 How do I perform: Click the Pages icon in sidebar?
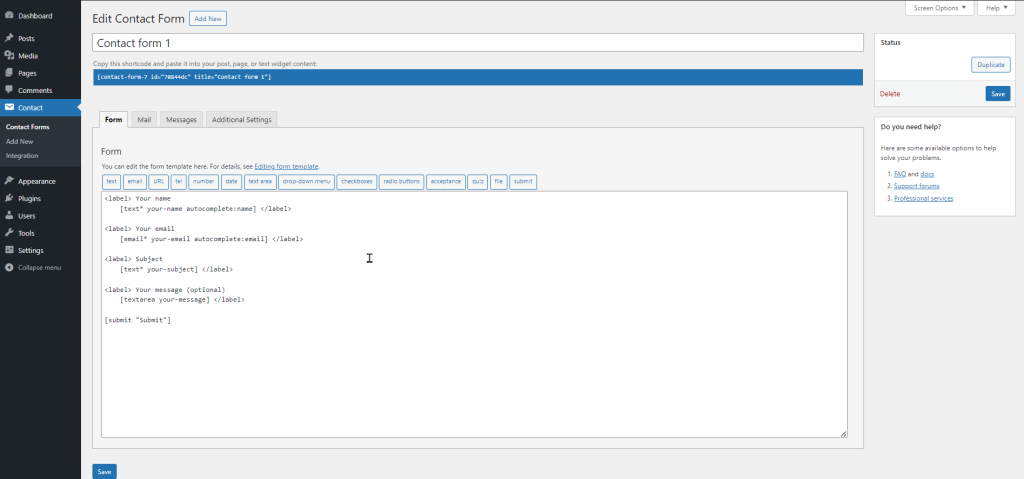(x=9, y=73)
